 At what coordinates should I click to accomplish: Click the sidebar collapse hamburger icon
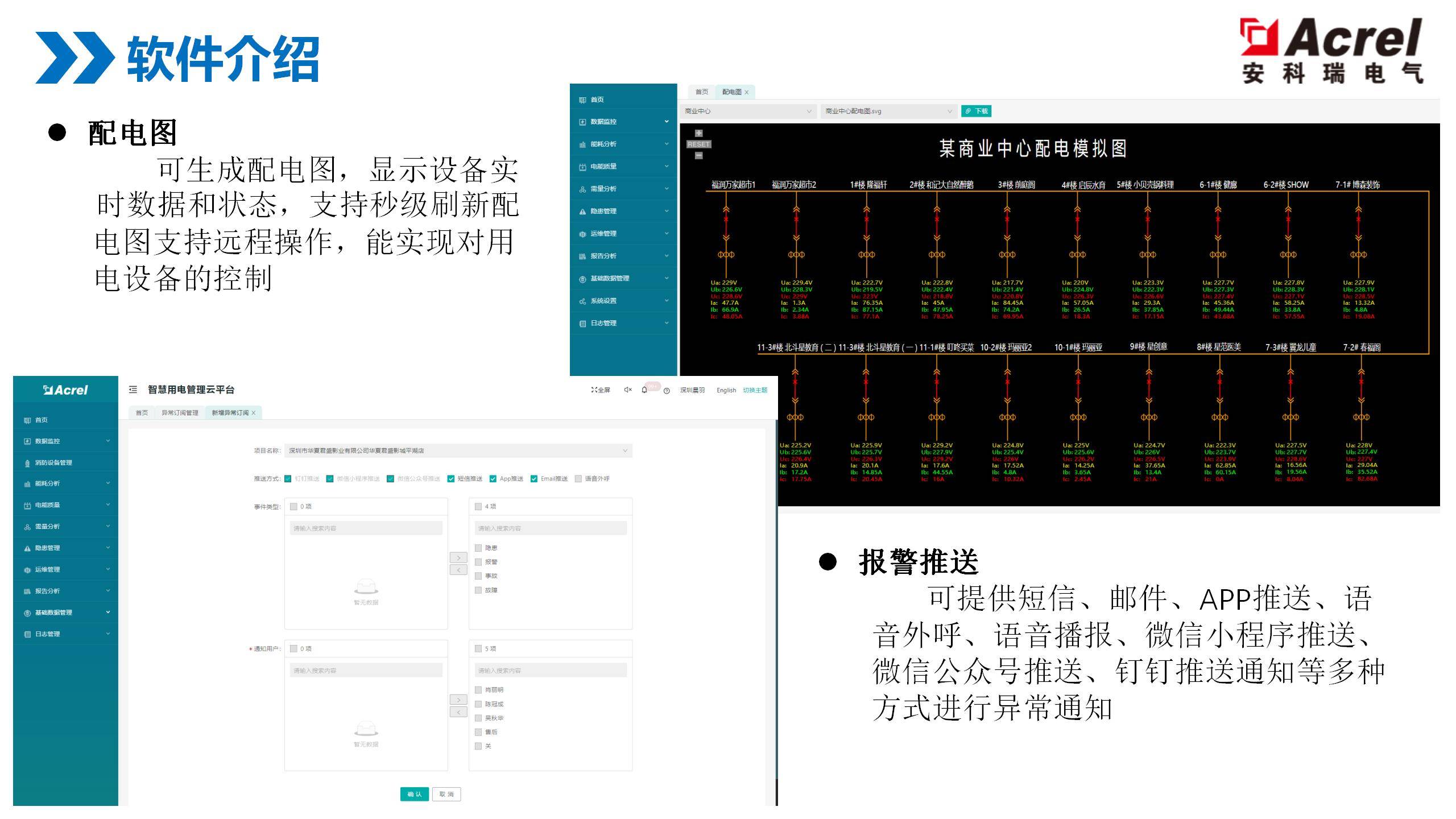(133, 390)
